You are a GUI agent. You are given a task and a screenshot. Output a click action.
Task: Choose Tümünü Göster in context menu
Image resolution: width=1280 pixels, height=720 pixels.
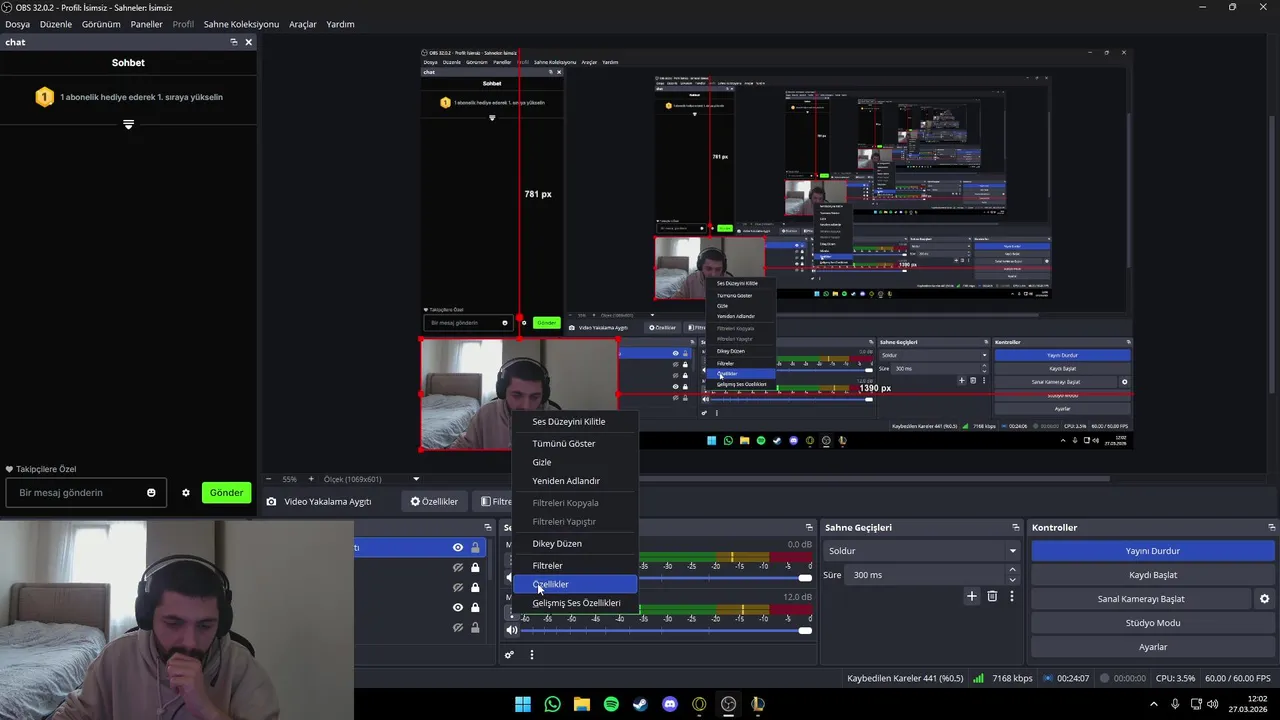[x=575, y=444]
